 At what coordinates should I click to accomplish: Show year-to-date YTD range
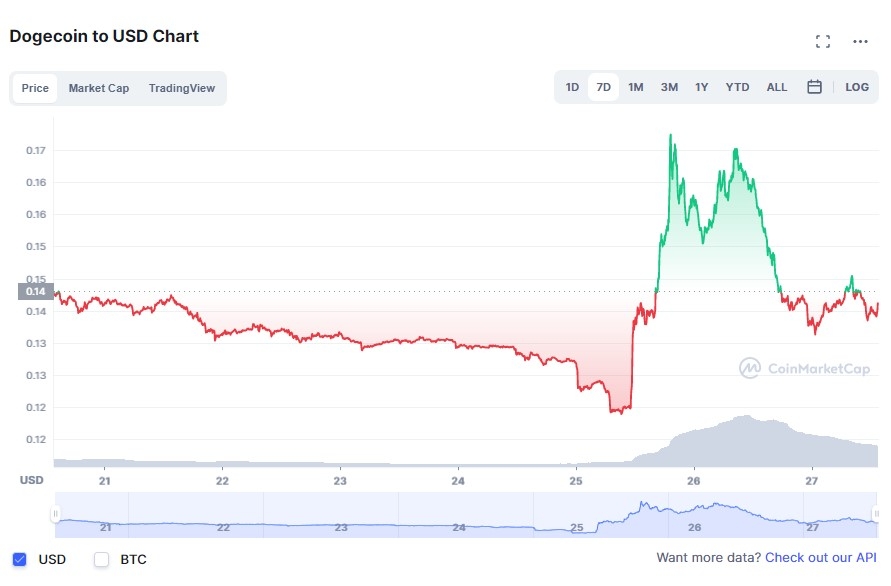pos(737,87)
